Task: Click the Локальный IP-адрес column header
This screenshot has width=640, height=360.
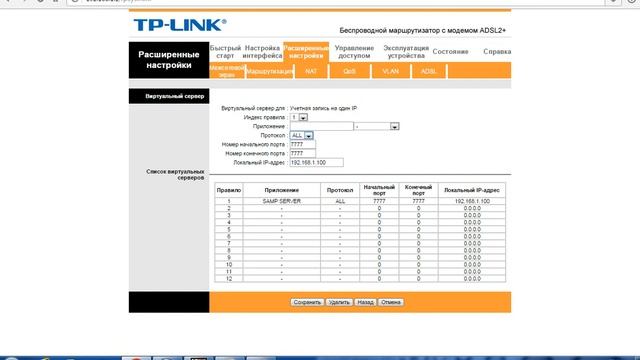Action: [x=472, y=190]
